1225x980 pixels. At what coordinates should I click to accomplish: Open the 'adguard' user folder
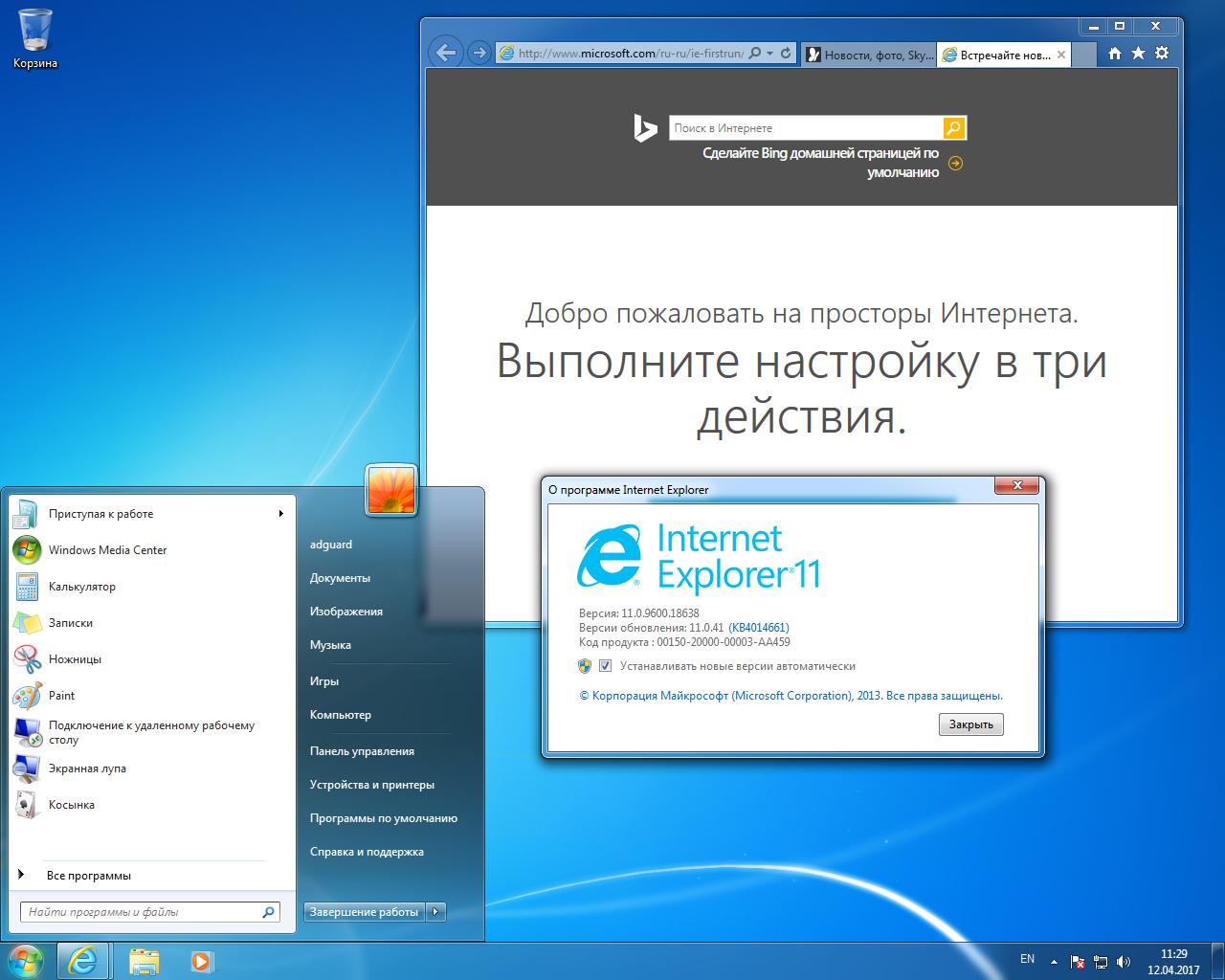point(331,545)
